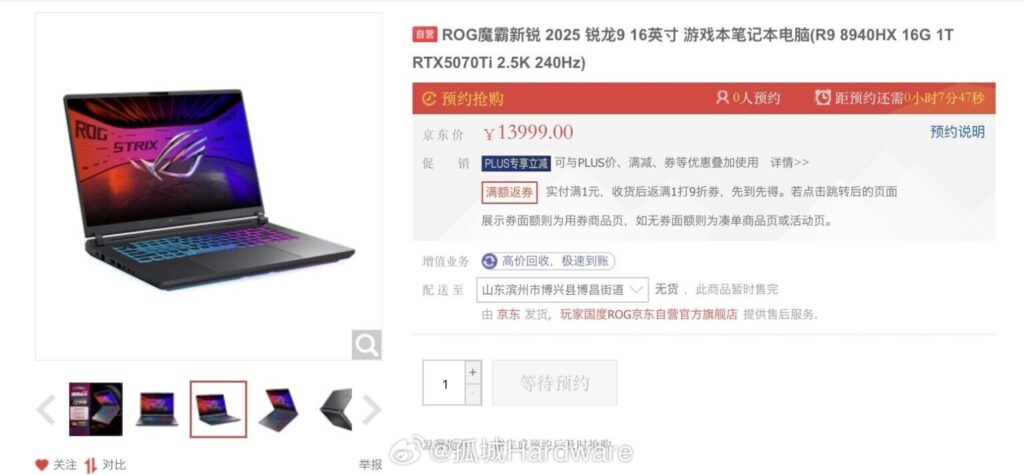Open the 详情>> promotion details link
Viewport: 1024px width, 475px height.
(790, 162)
